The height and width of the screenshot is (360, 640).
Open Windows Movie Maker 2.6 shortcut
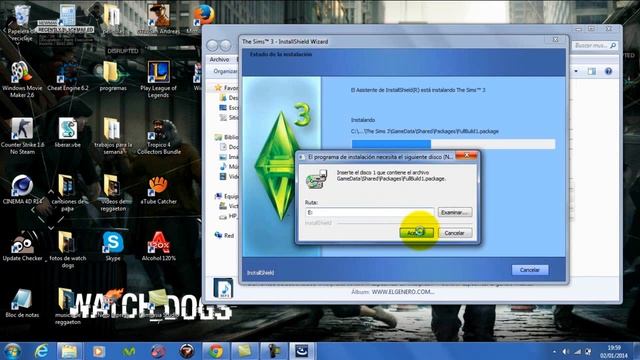(x=21, y=80)
